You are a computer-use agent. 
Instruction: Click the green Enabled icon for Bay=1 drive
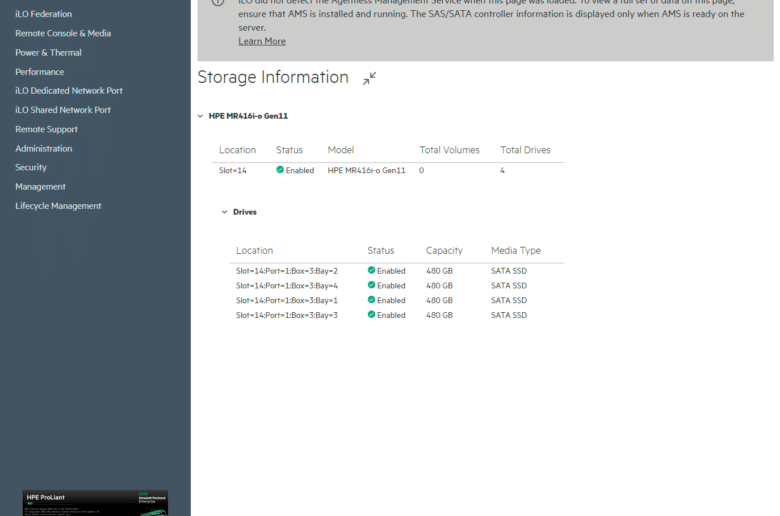click(x=371, y=300)
